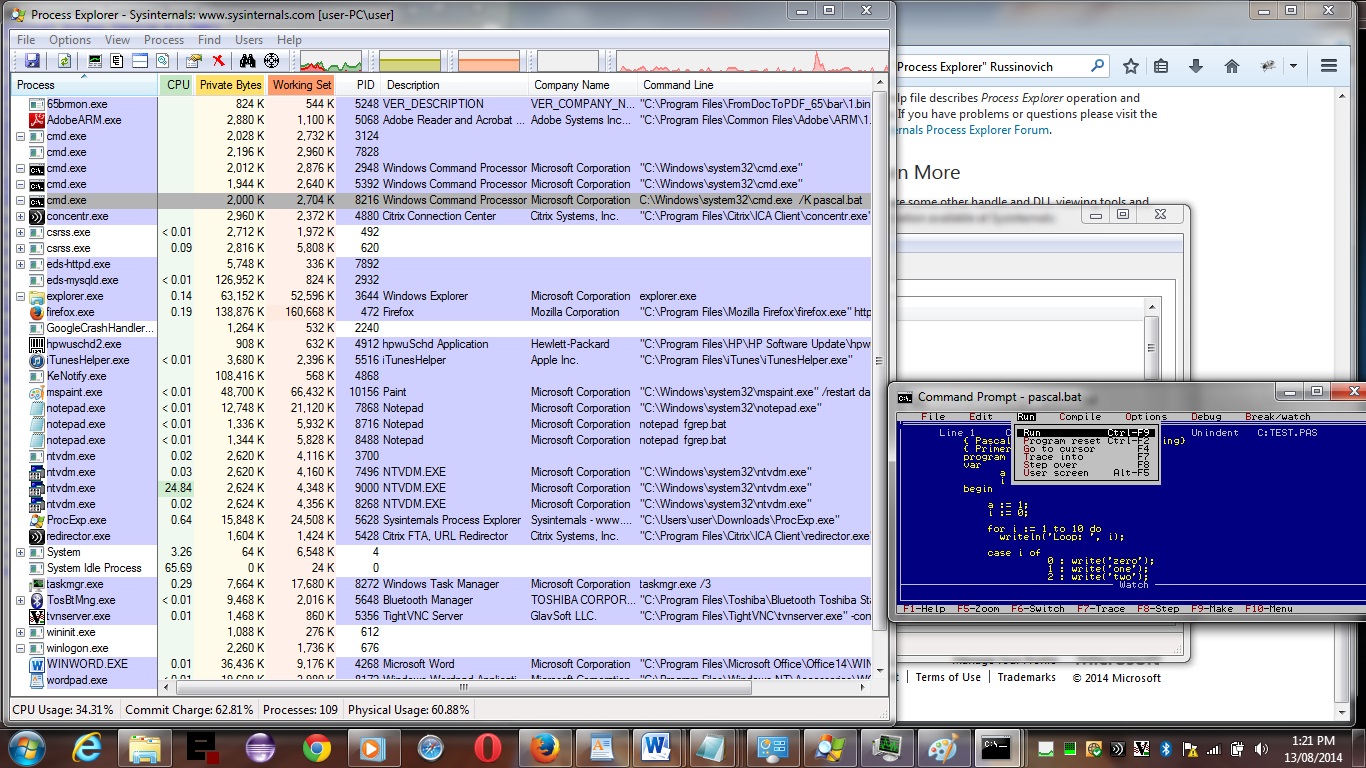Click the Show Process Tree icon
Viewport: 1366px width, 768px height.
click(117, 61)
